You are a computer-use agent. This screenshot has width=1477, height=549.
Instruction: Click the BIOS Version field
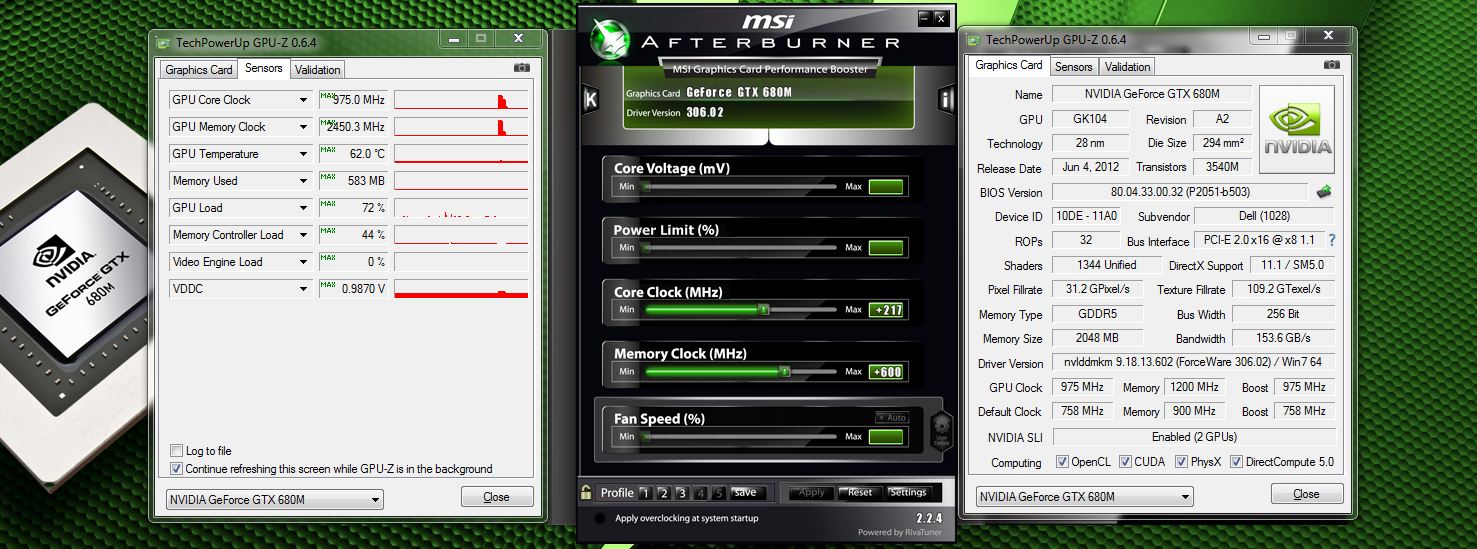tap(1180, 192)
